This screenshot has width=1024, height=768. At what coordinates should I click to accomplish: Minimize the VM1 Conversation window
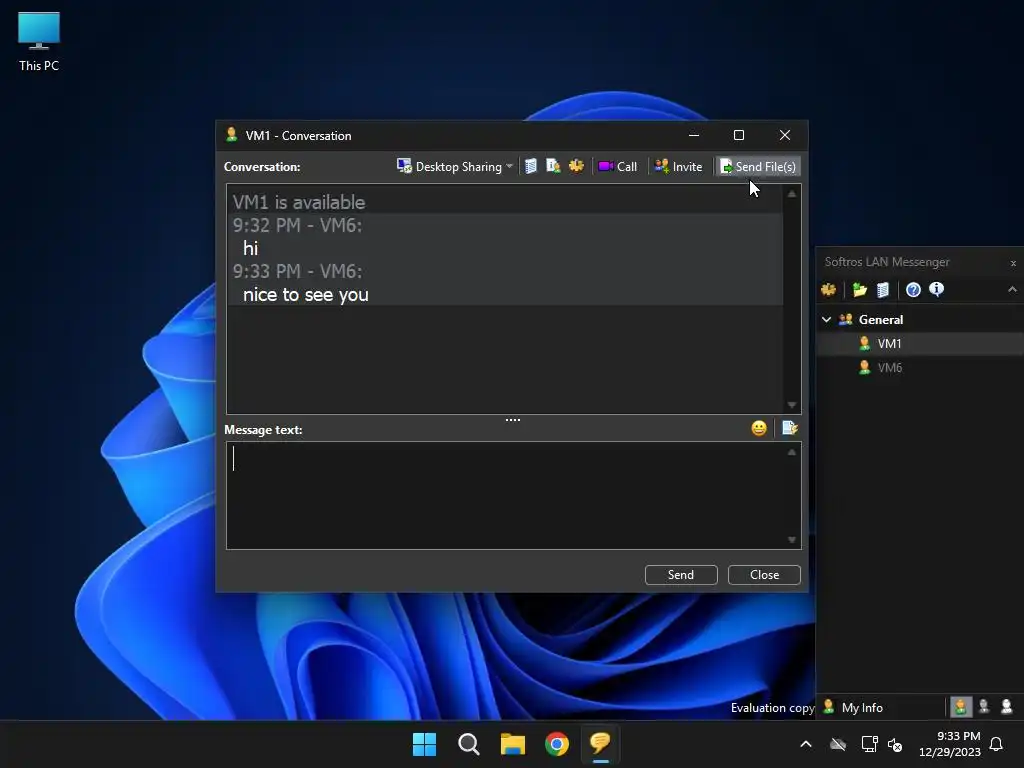tap(694, 135)
